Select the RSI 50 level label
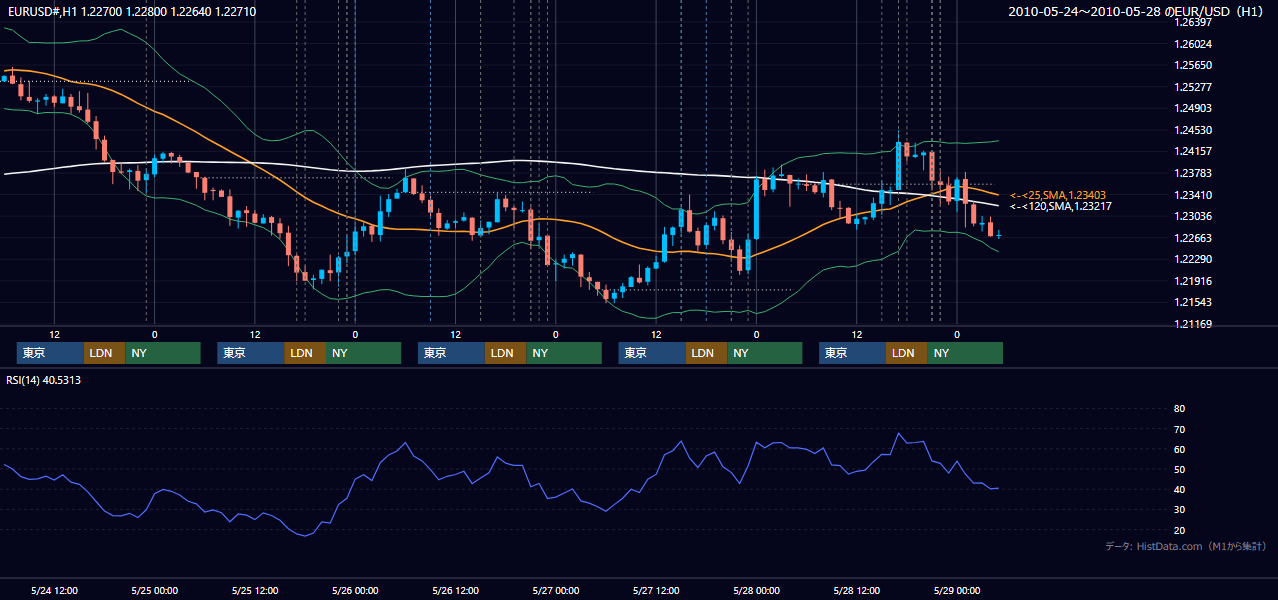Viewport: 1278px width, 600px height. point(1179,469)
